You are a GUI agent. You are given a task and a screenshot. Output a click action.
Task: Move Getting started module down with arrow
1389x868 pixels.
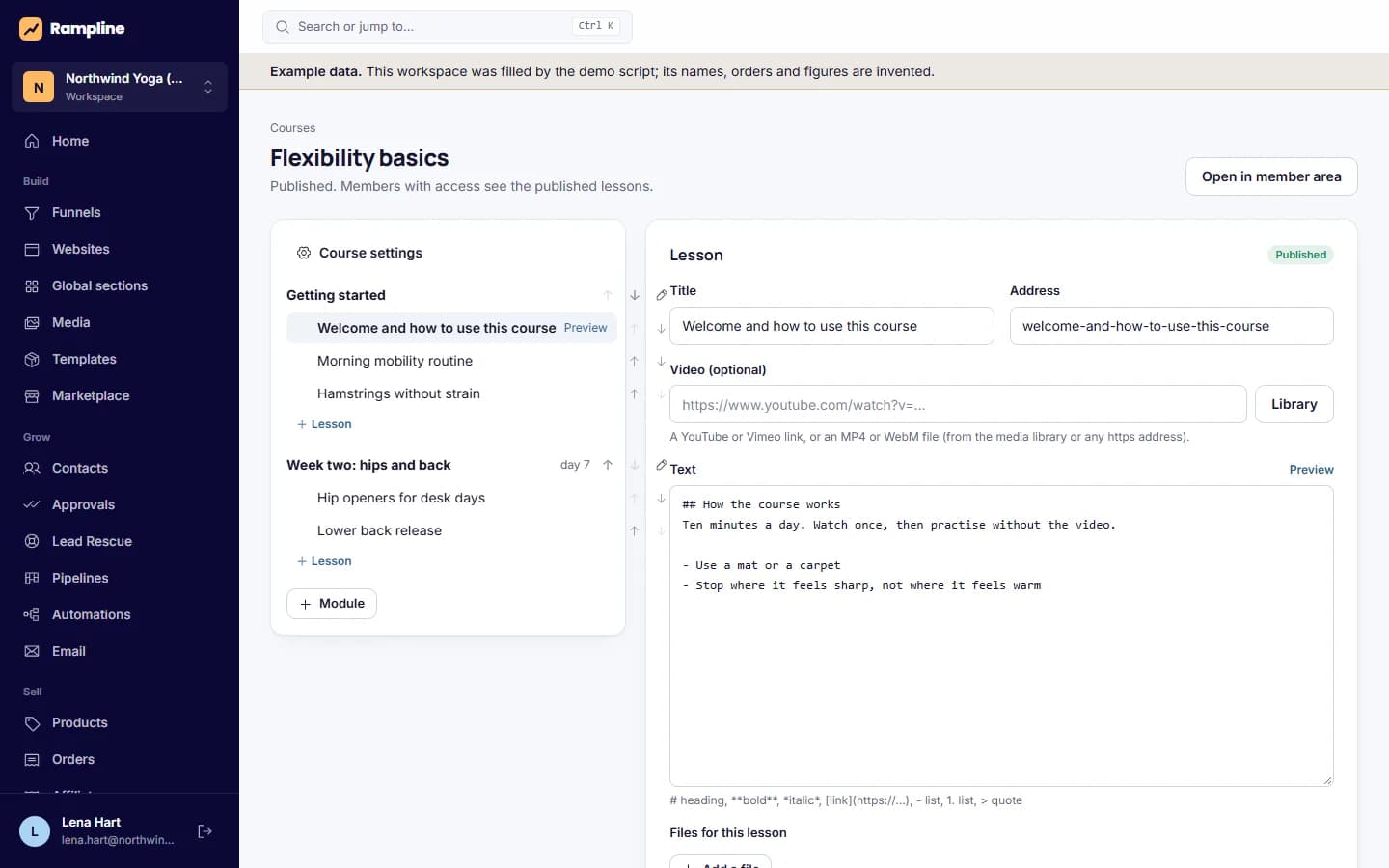coord(635,295)
